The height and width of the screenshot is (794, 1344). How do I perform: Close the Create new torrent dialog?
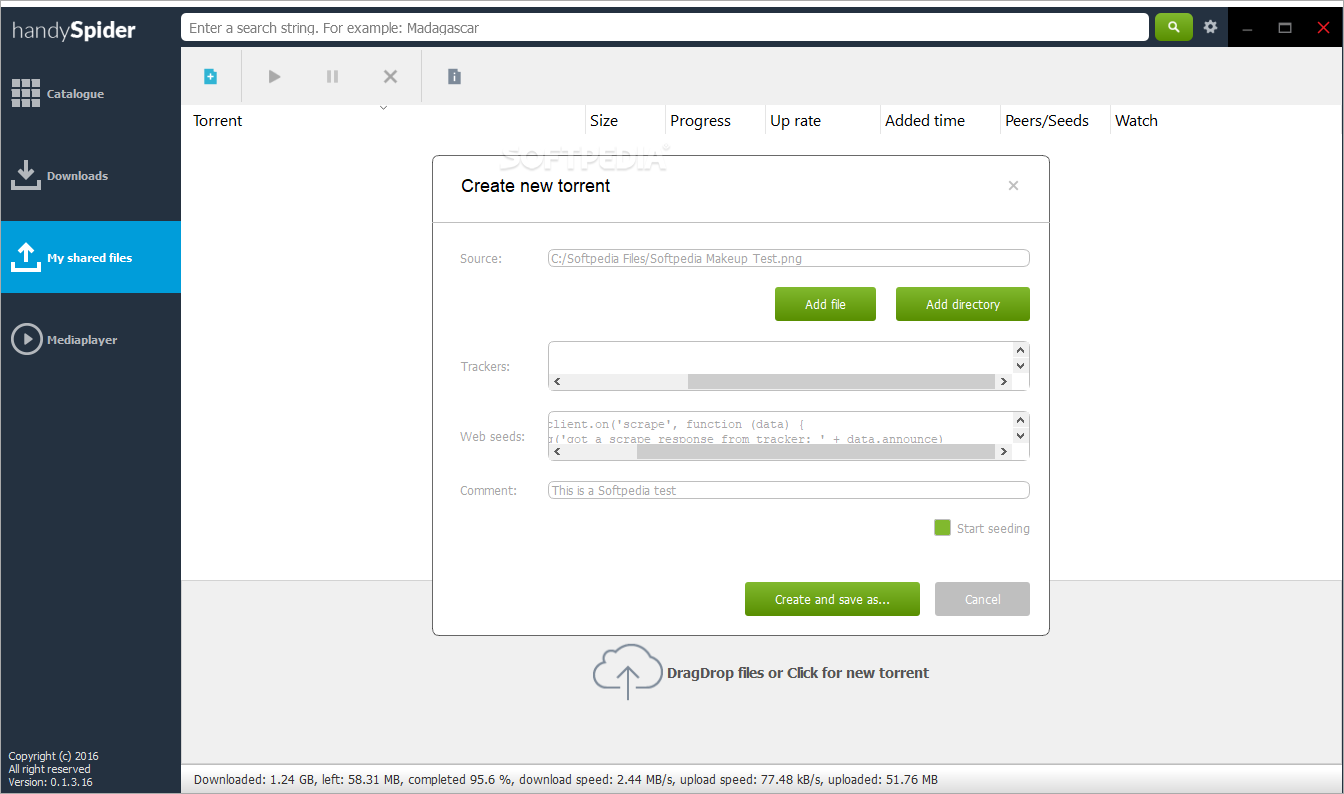[1013, 185]
